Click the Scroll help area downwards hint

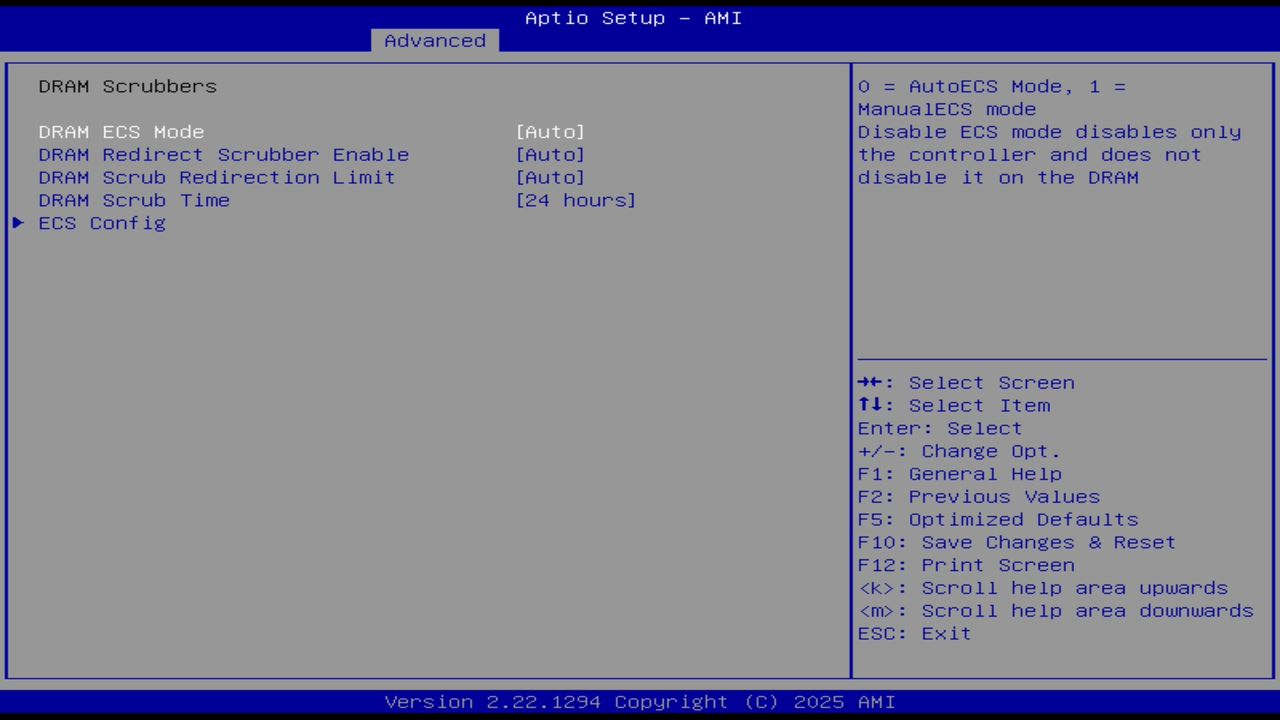[1055, 610]
